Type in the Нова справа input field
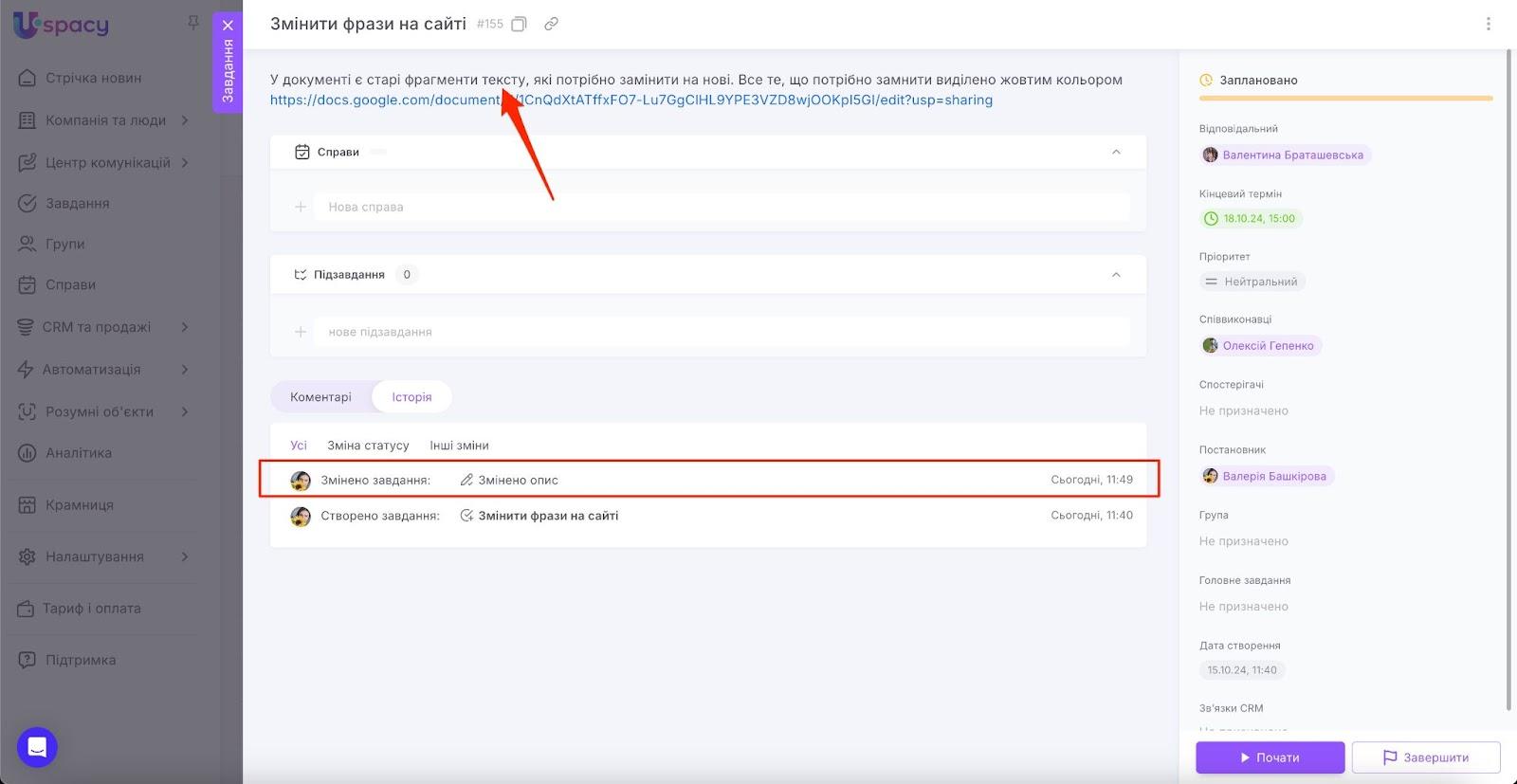Image resolution: width=1517 pixels, height=784 pixels. pos(721,207)
